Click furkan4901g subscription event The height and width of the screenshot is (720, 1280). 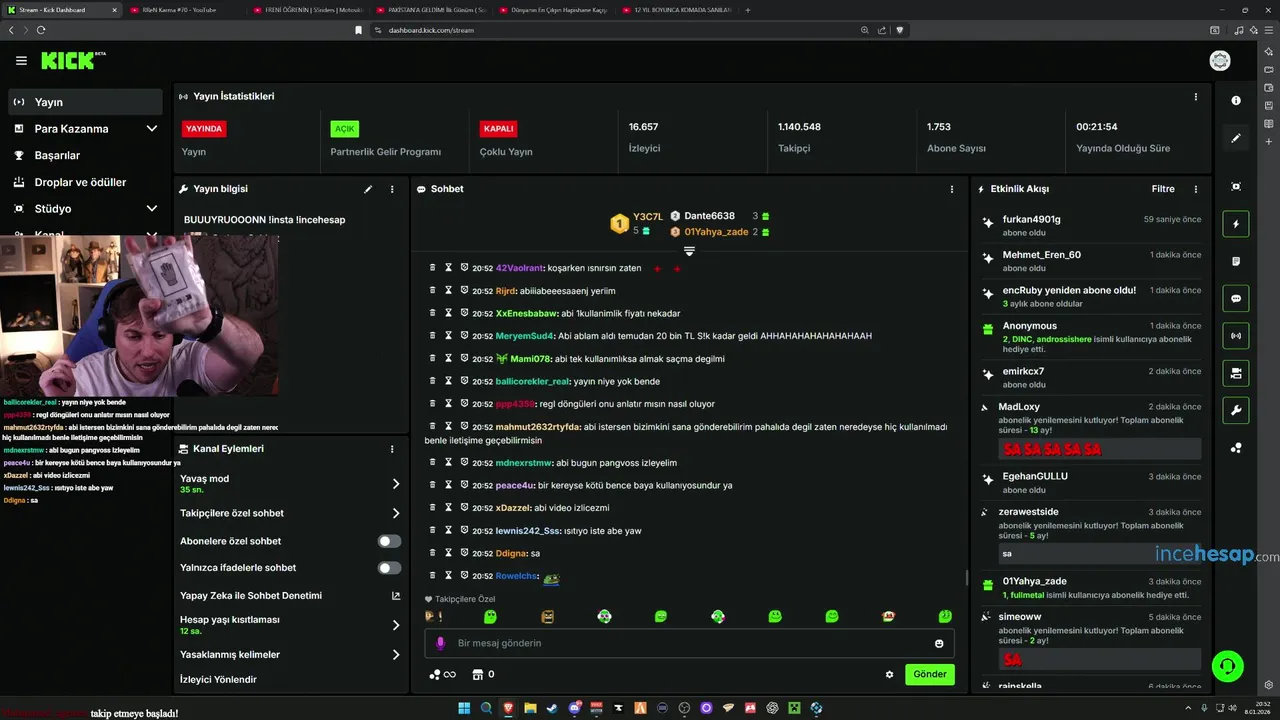1092,225
